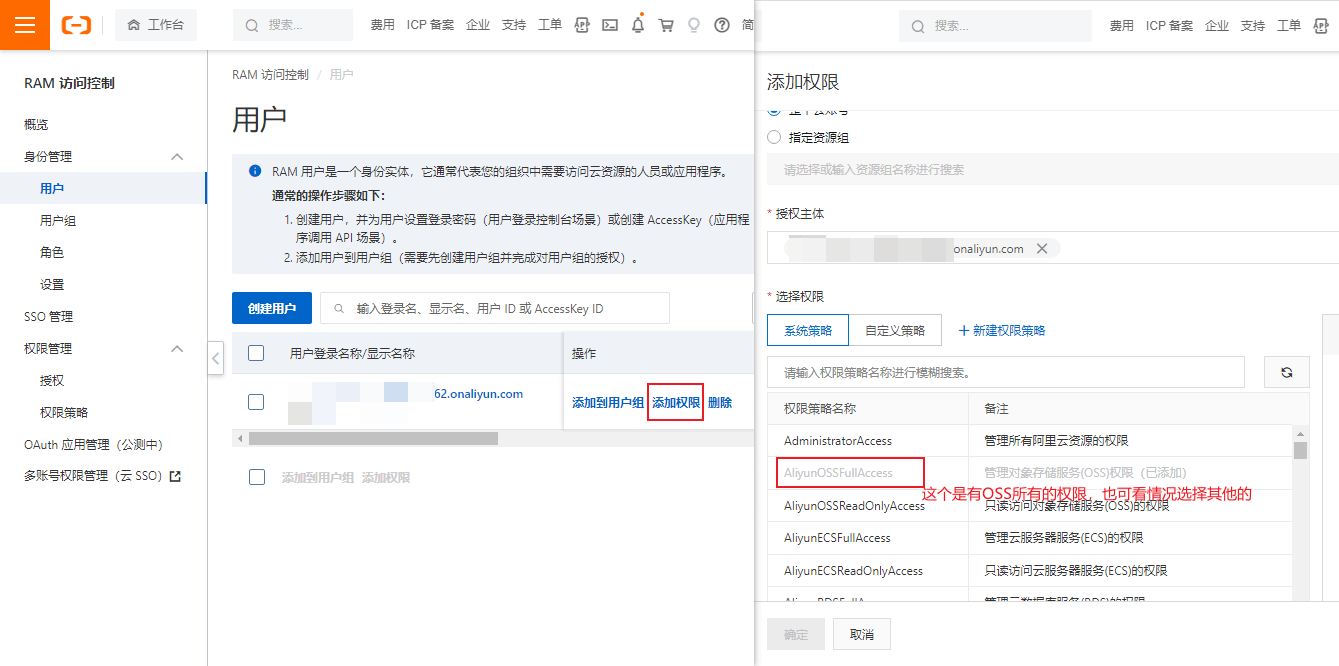Open the 工作台 workbench home button

(156, 25)
